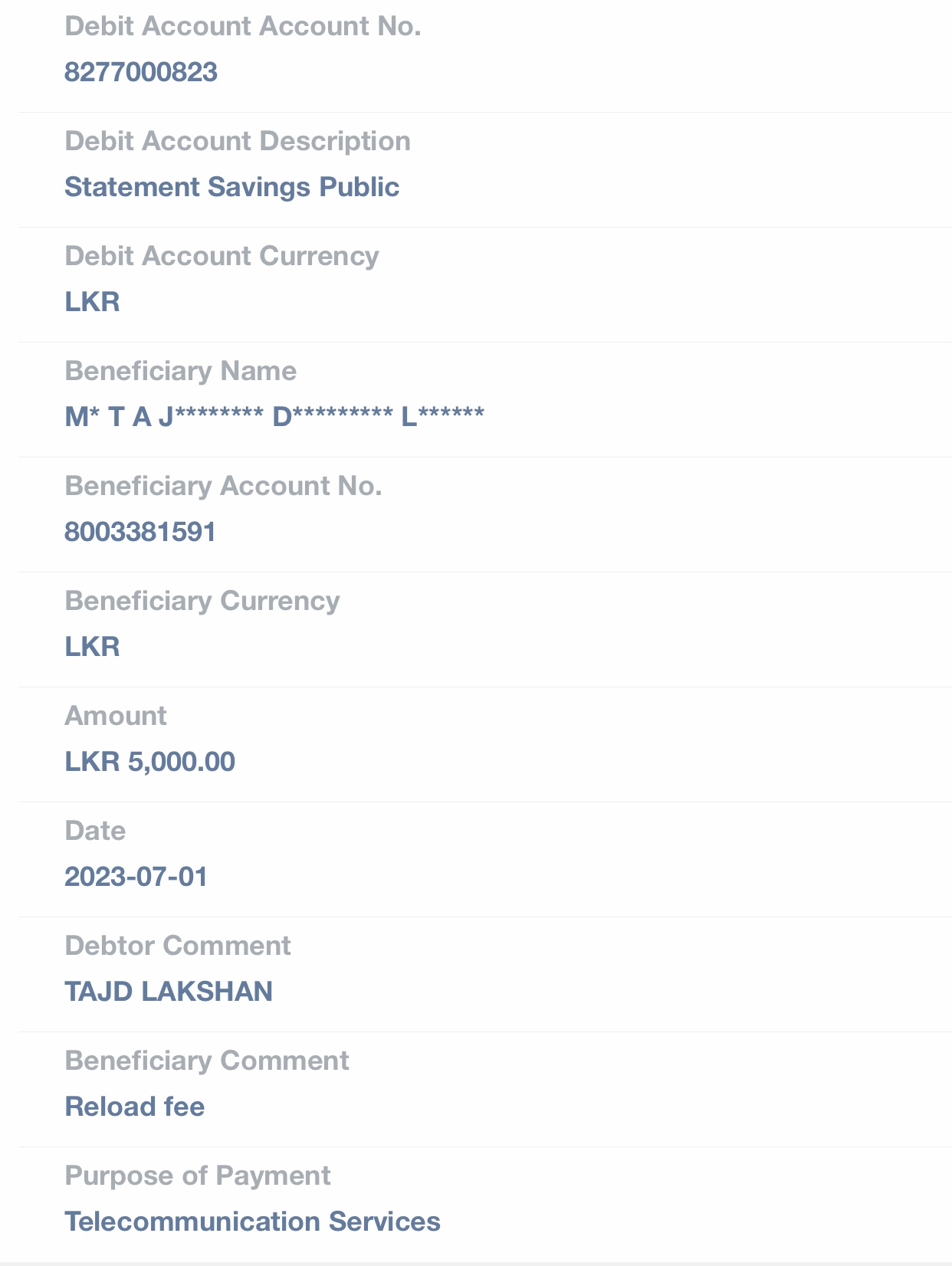Tap the amount LKR 5,000.00
This screenshot has height=1266, width=952.
[149, 762]
